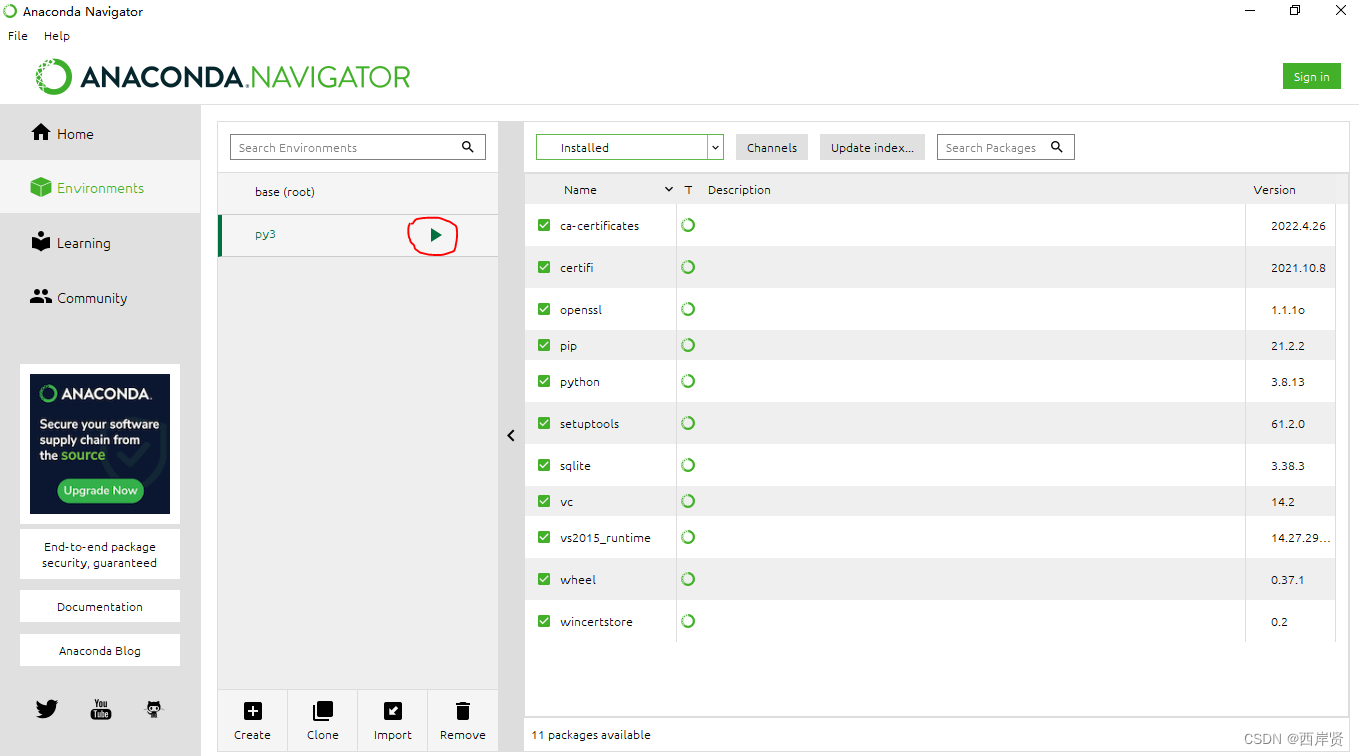Click the Learning reader icon

pyautogui.click(x=41, y=242)
